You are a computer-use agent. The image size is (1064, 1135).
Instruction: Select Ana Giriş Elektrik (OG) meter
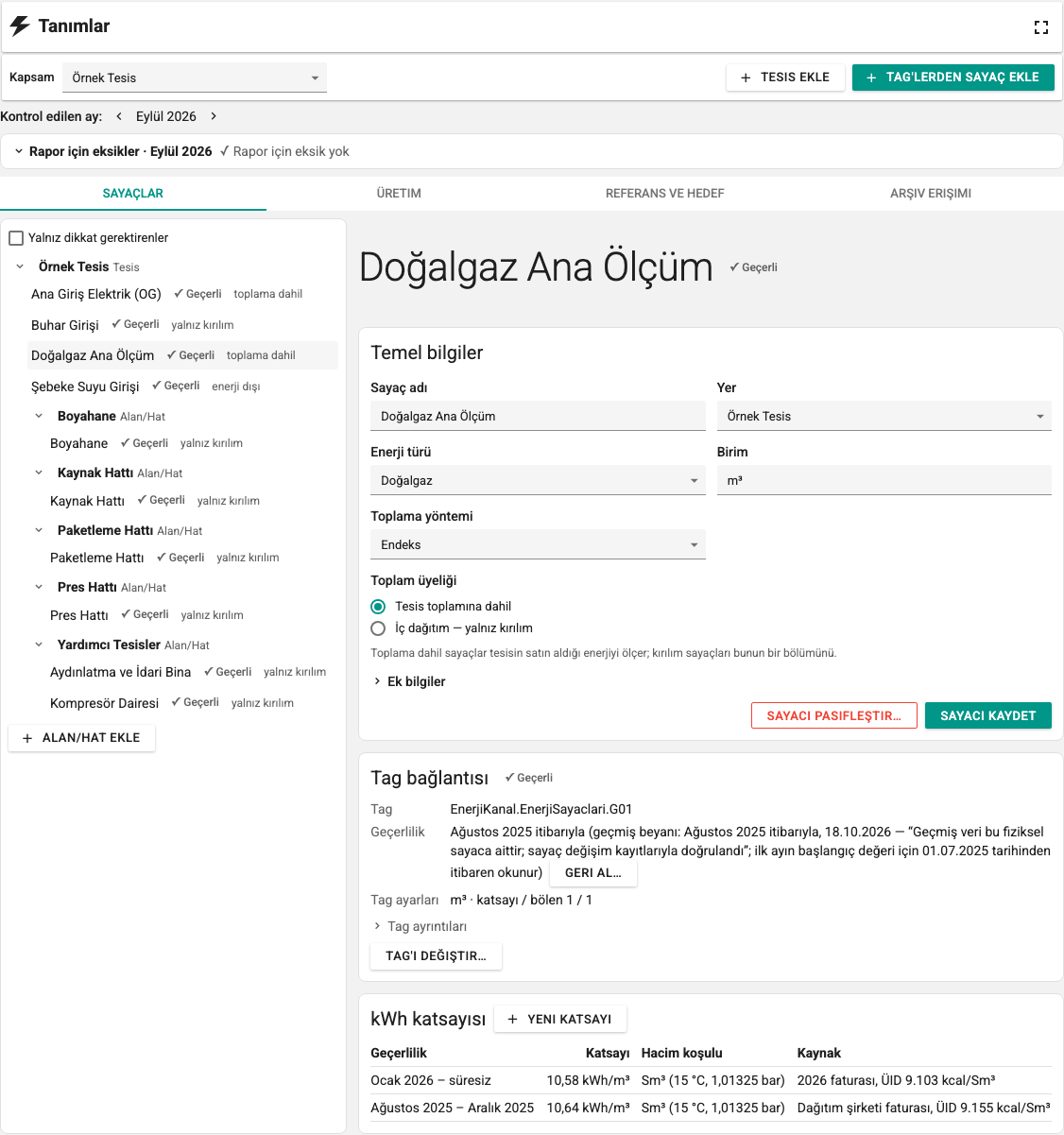(182, 294)
